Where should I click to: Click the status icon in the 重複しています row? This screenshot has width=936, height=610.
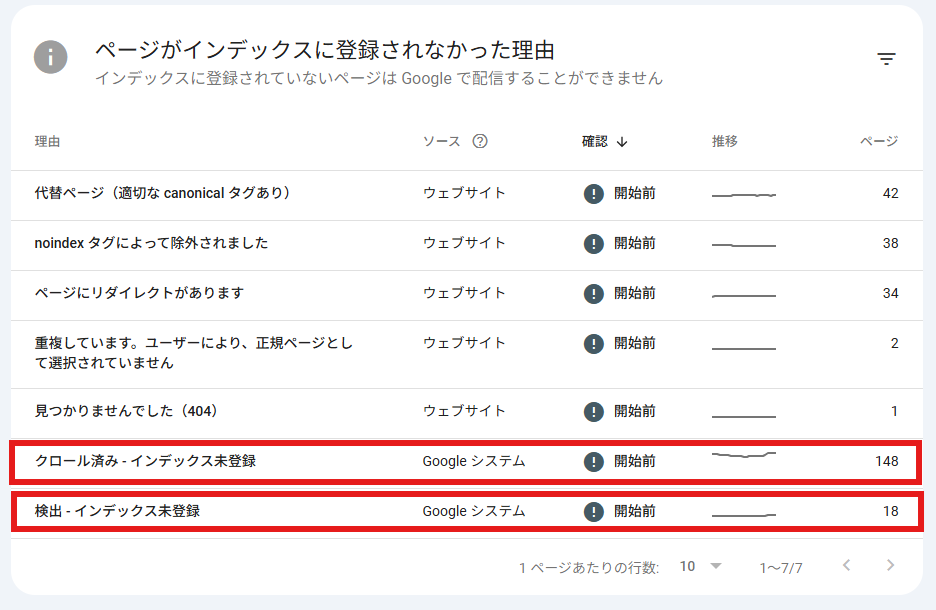coord(593,344)
